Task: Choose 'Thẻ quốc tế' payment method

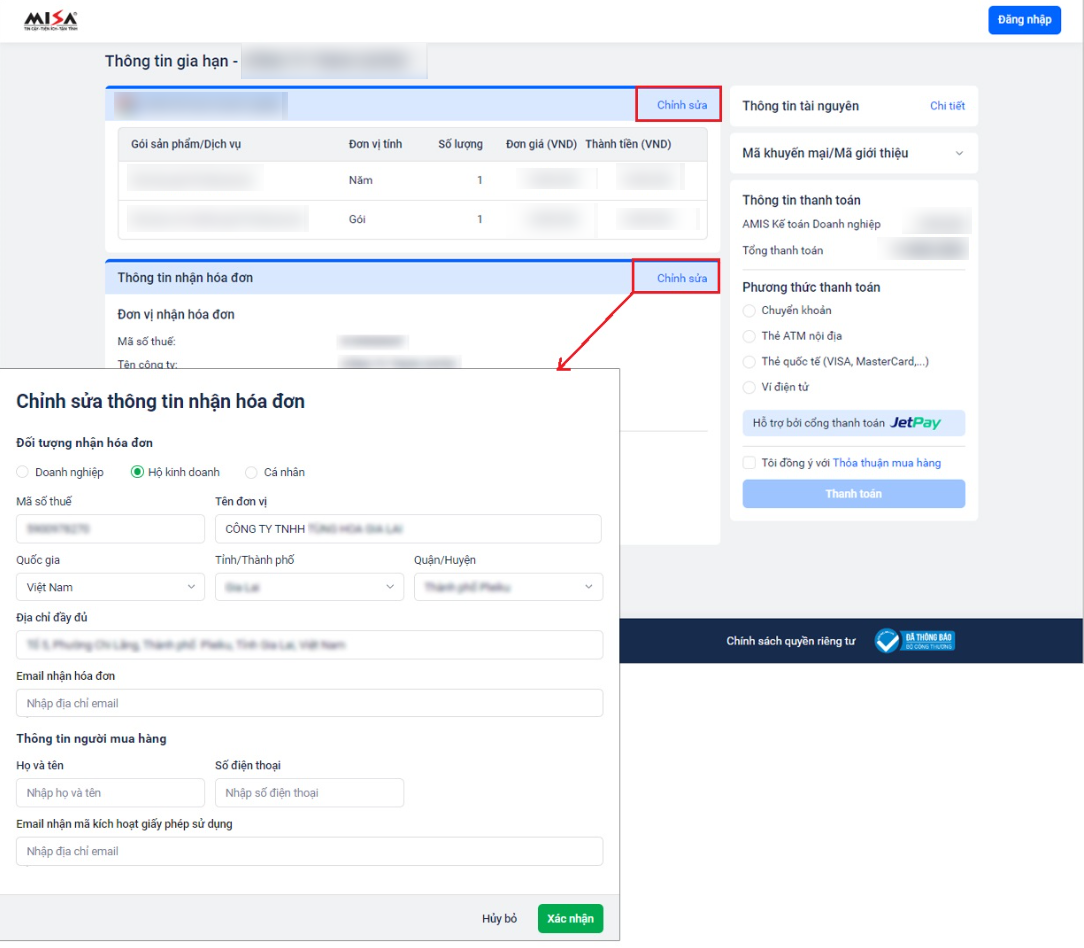Action: click(749, 362)
